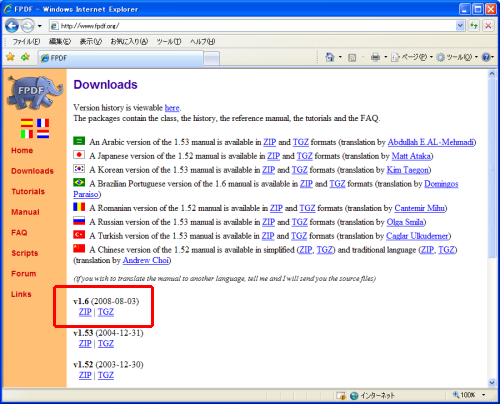Open Forum in the sidebar
The width and height of the screenshot is (500, 404).
[x=24, y=274]
